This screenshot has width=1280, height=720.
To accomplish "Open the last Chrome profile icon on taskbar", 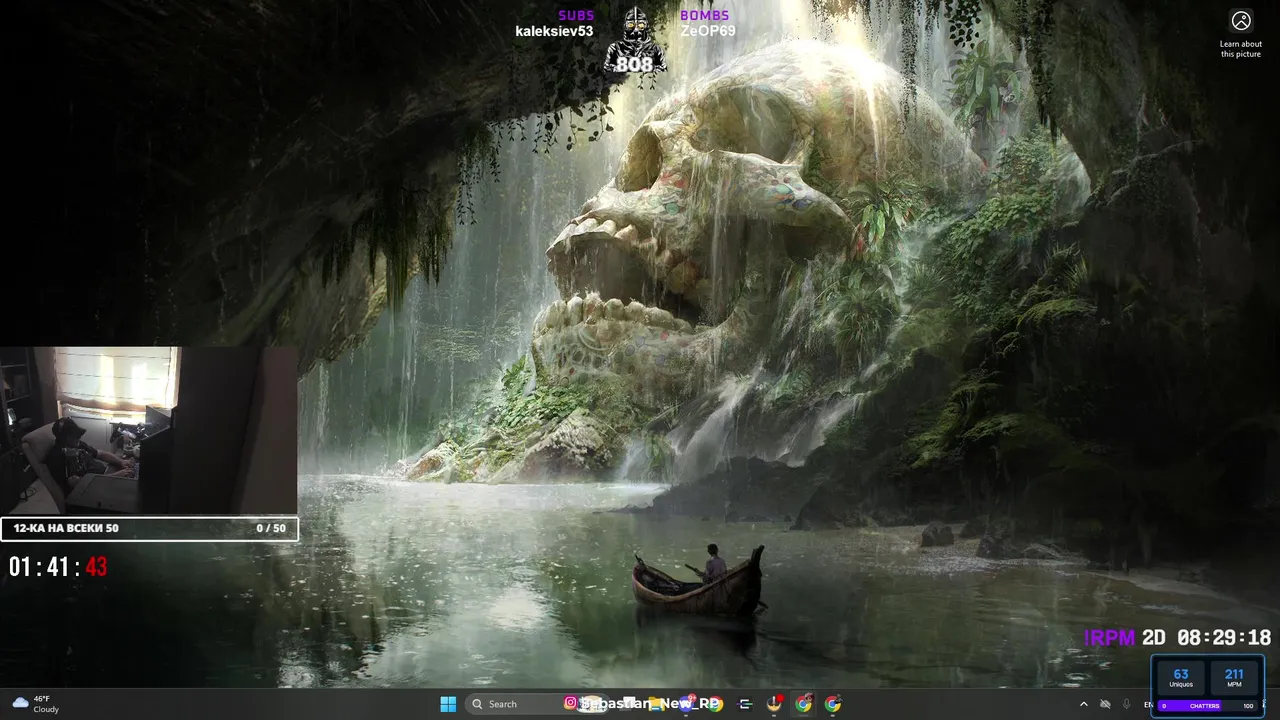I will point(833,704).
